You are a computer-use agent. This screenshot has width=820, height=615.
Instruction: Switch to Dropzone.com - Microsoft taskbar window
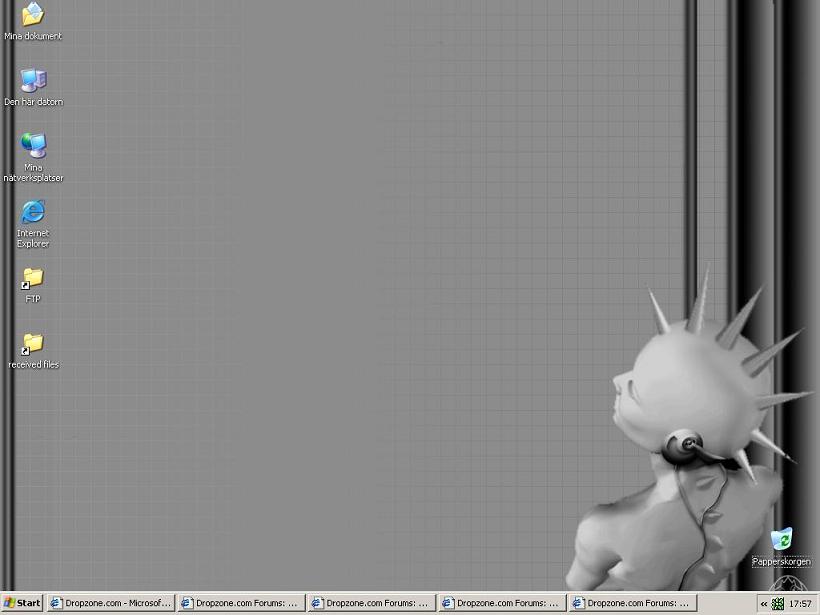click(x=110, y=603)
